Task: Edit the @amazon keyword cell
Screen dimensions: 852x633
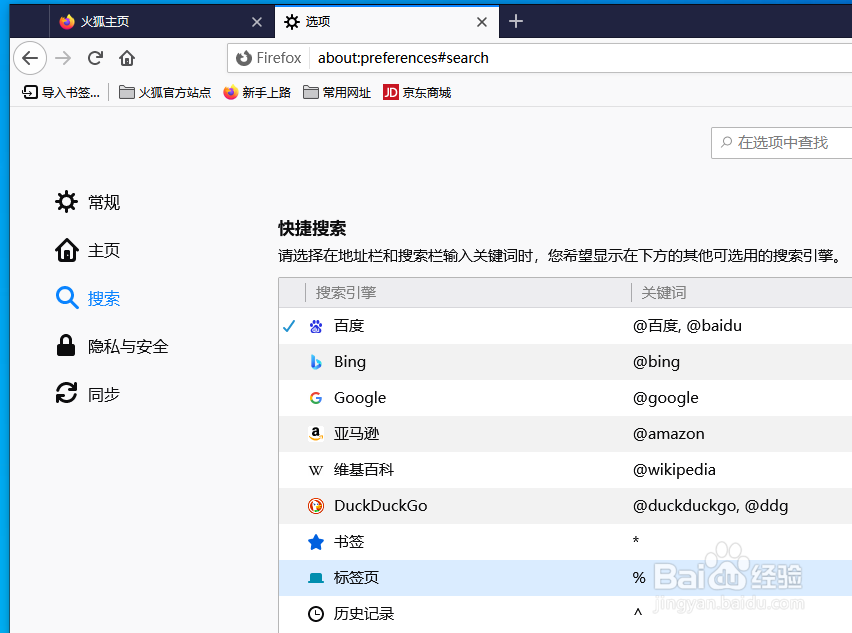Action: [668, 434]
